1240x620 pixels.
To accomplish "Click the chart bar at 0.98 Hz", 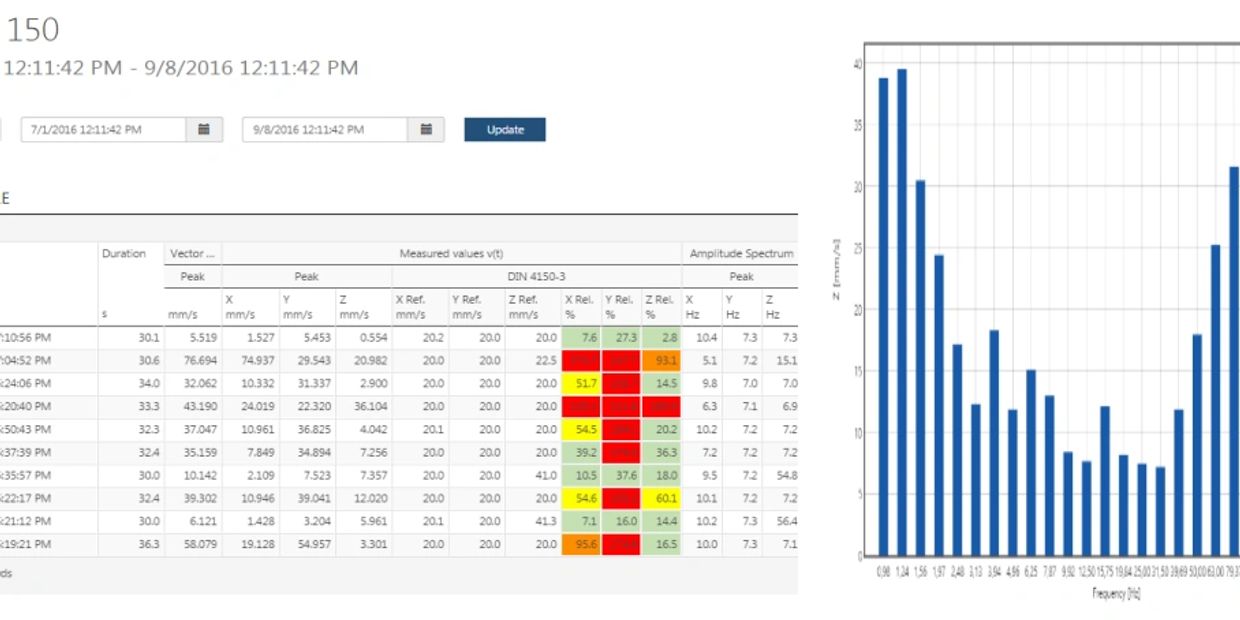I will click(883, 316).
